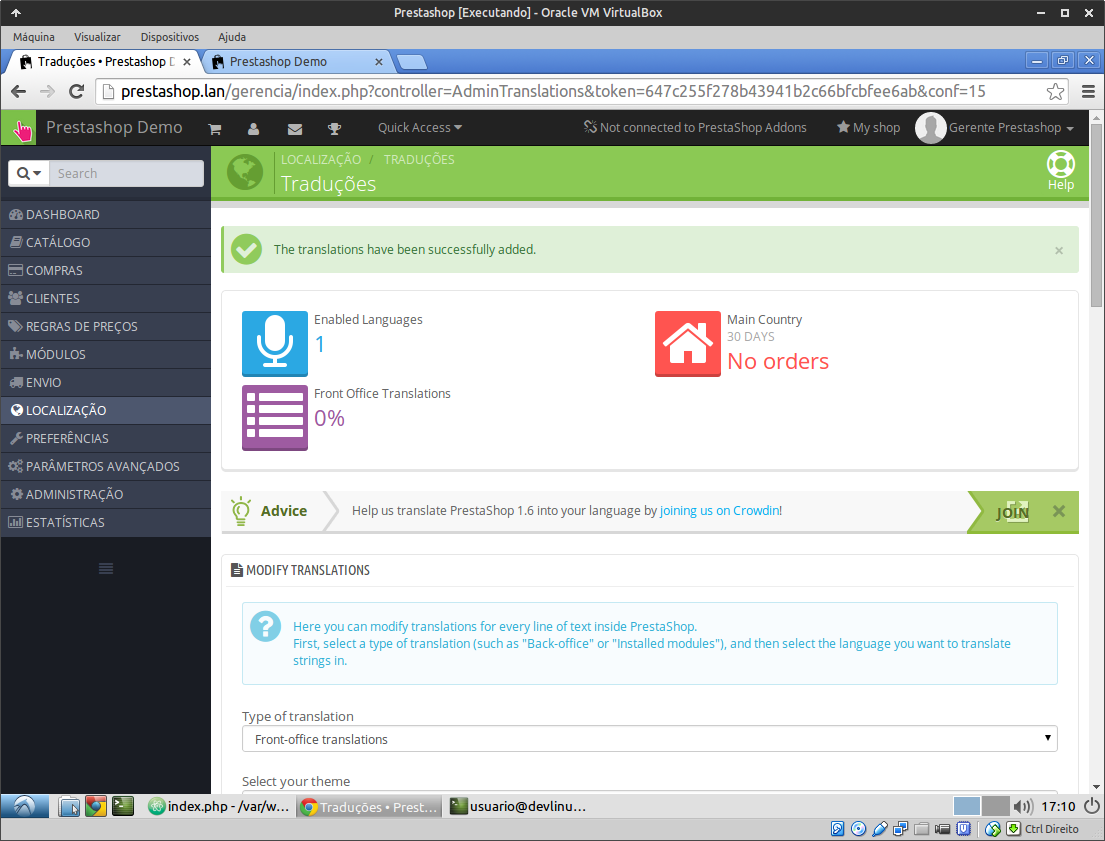Open the messages envelope icon
The image size is (1105, 841).
[295, 129]
